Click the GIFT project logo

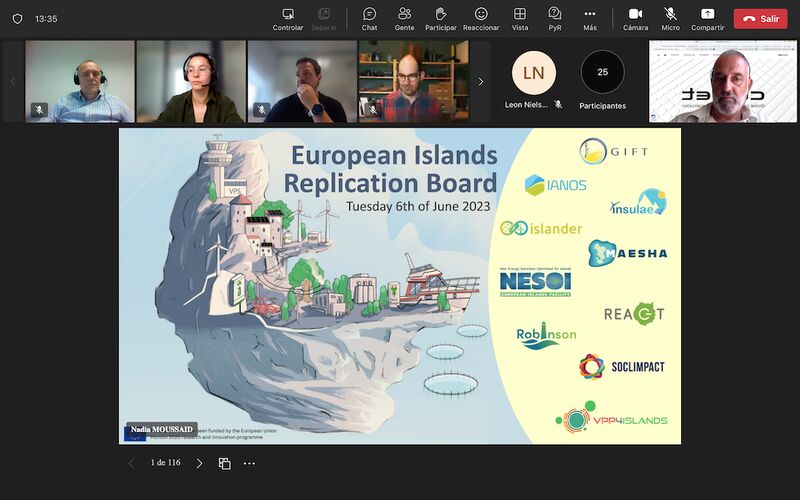click(613, 151)
